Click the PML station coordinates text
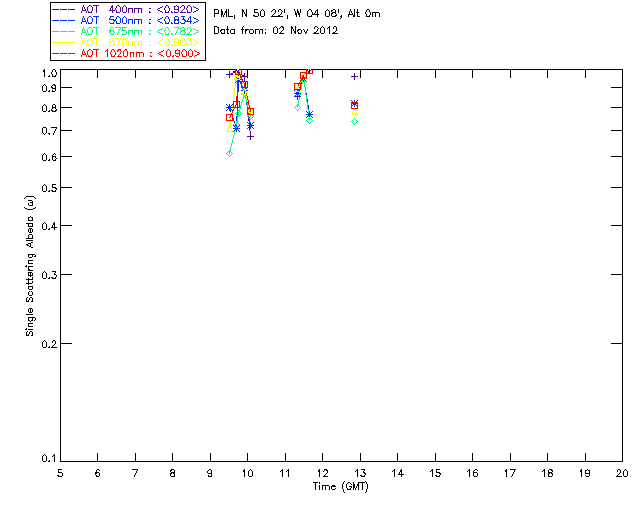The height and width of the screenshot is (512, 640). [297, 13]
